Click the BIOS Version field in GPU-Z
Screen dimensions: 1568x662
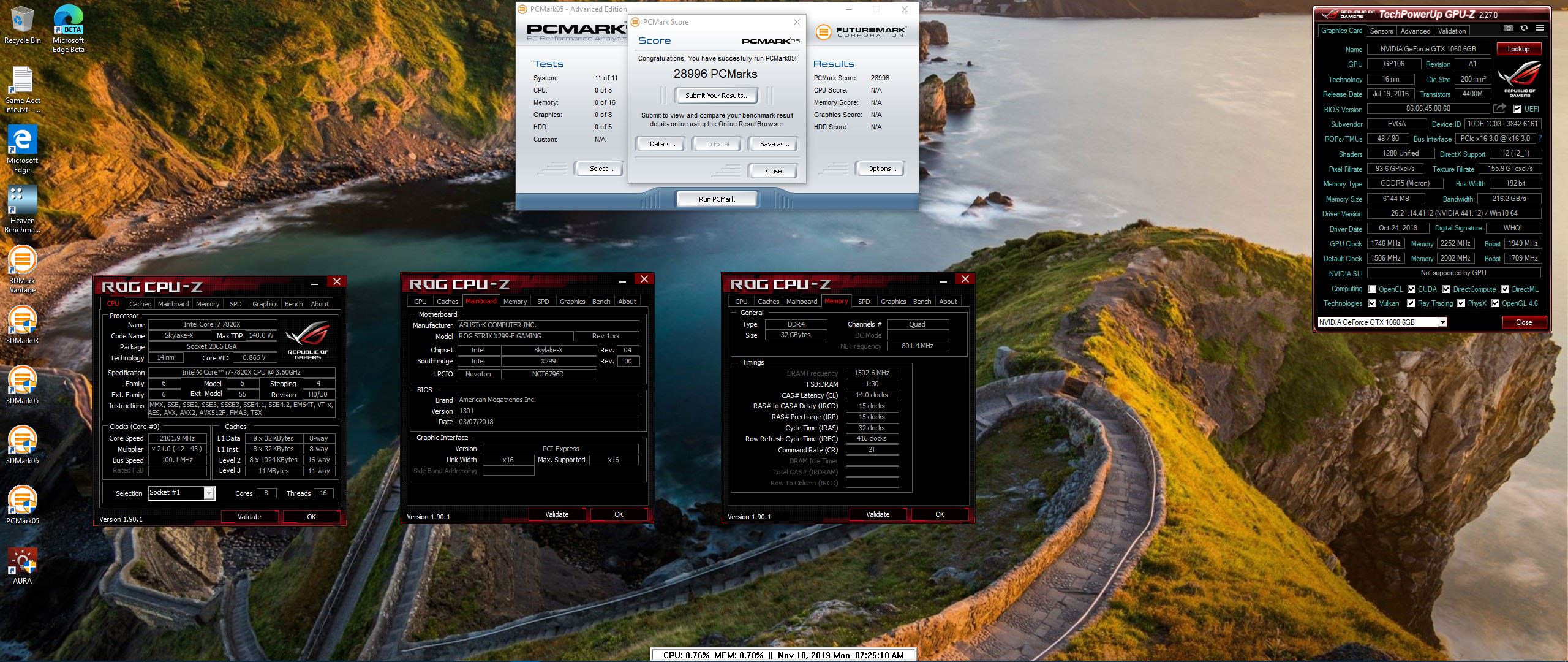1428,108
